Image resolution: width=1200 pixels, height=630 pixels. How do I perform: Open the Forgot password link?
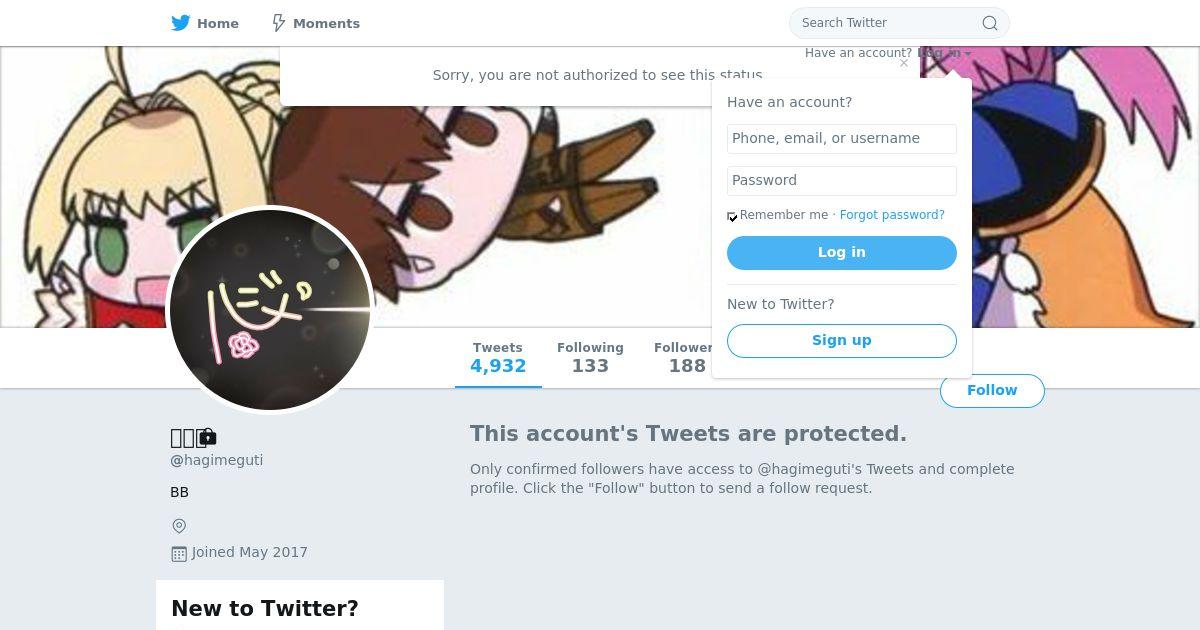point(892,215)
